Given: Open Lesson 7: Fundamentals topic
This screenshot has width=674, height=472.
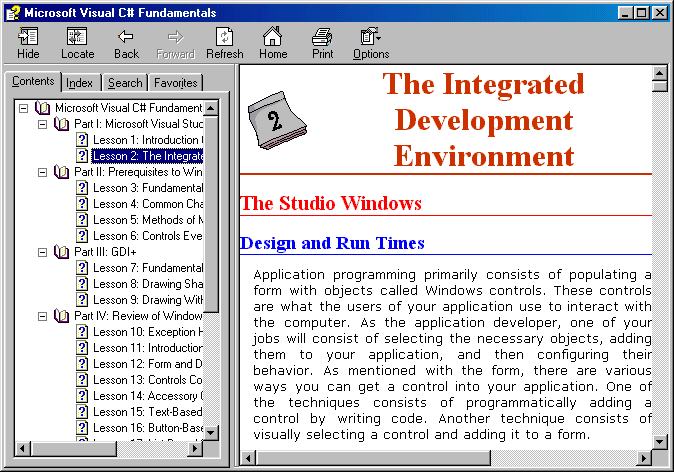Looking at the screenshot, I should point(148,268).
